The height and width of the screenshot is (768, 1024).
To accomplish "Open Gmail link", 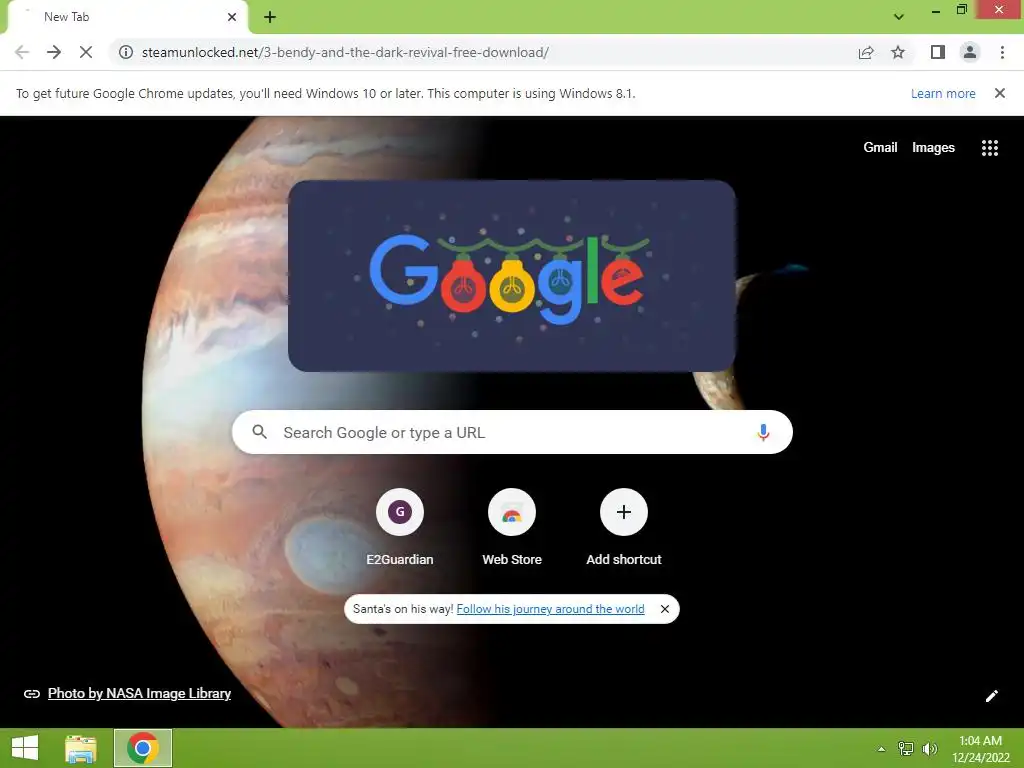I will 880,148.
